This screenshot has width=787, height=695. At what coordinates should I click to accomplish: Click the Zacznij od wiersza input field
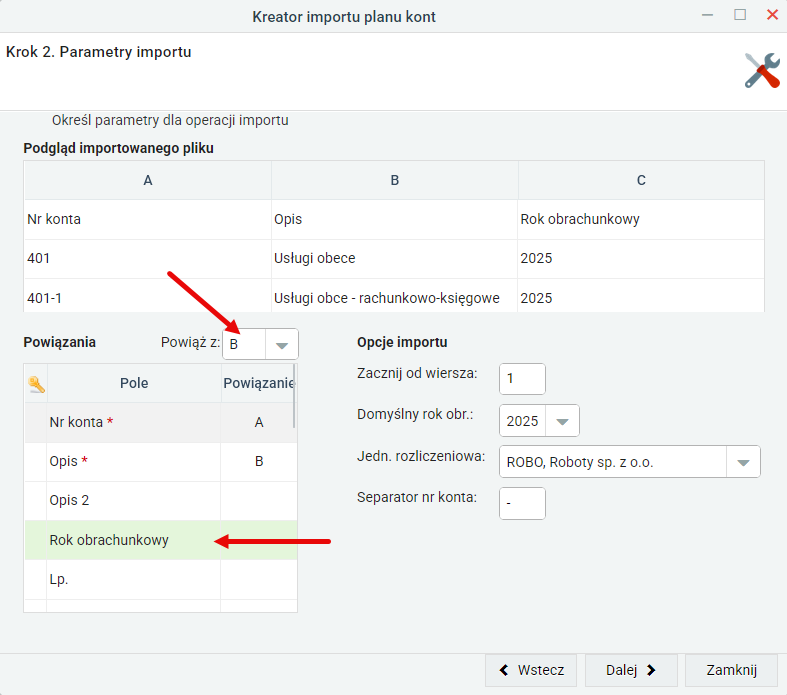point(522,379)
